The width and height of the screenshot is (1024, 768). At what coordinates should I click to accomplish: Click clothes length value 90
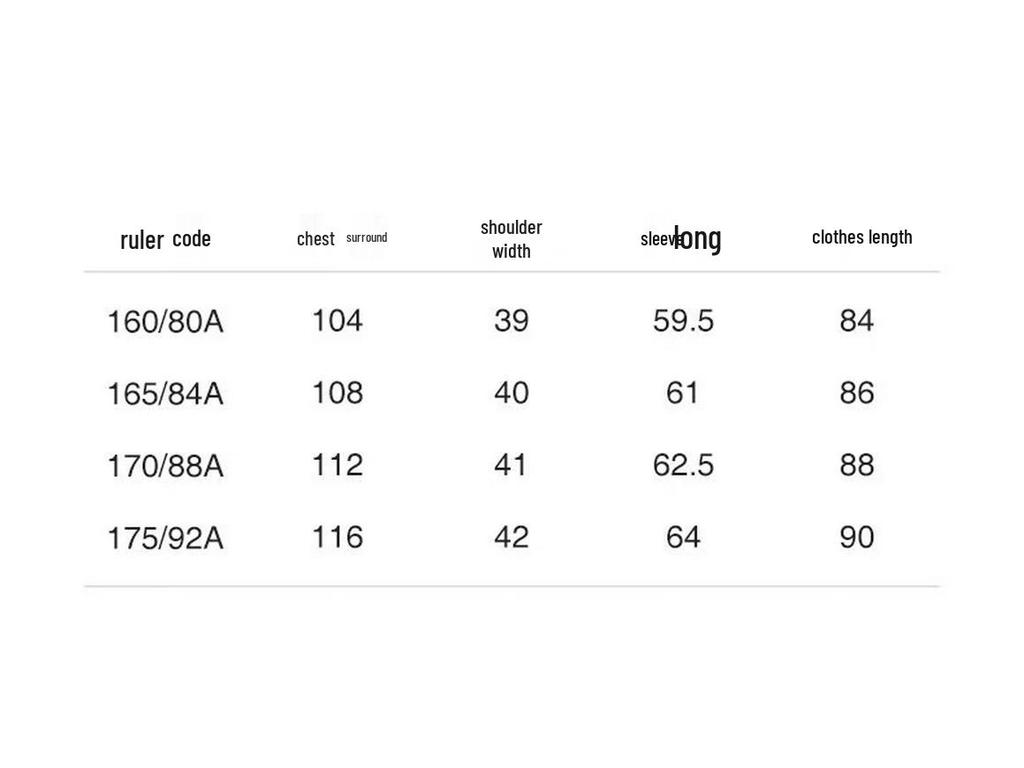pyautogui.click(x=857, y=537)
